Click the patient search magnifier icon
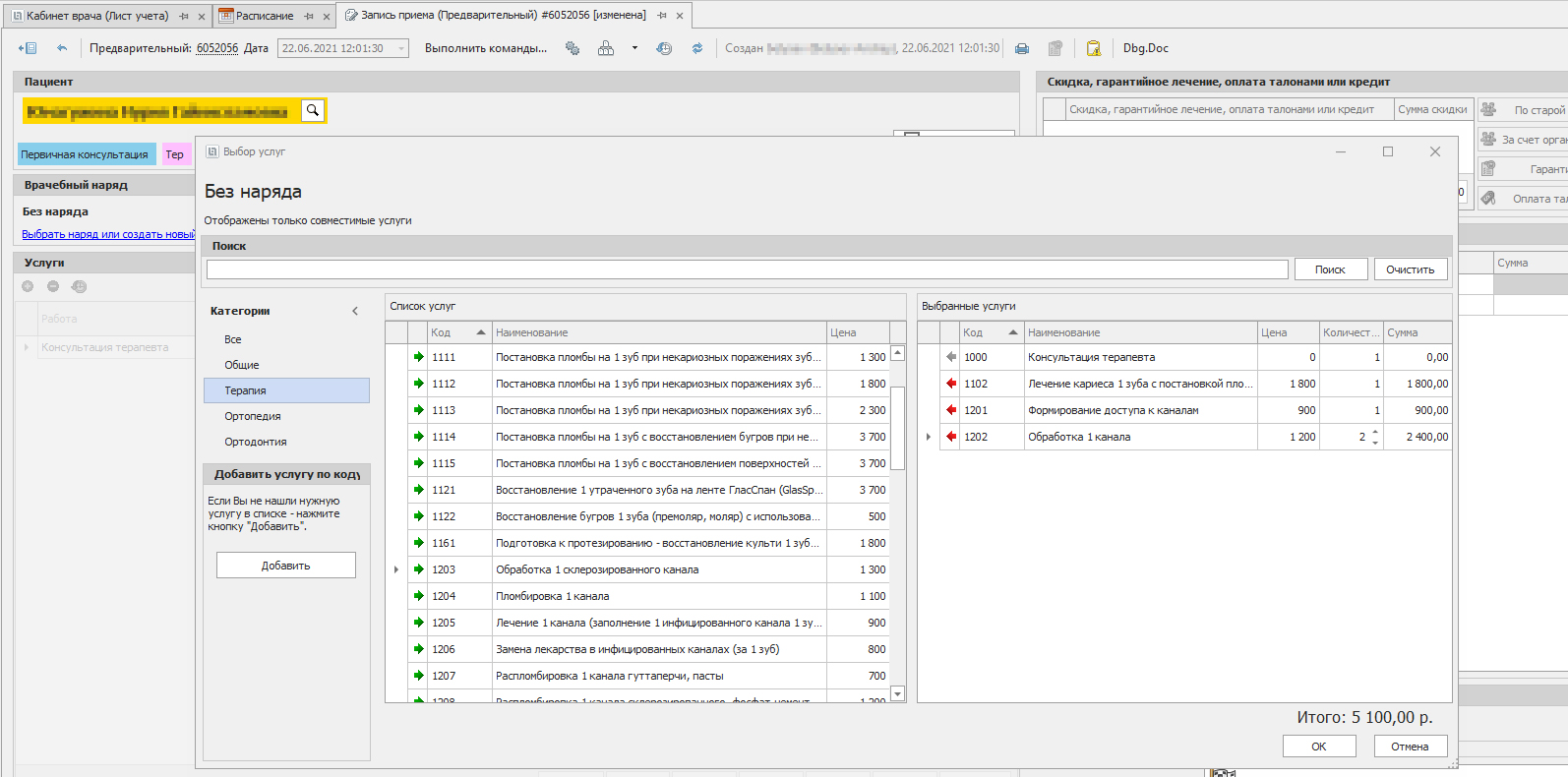This screenshot has height=777, width=1568. point(312,110)
